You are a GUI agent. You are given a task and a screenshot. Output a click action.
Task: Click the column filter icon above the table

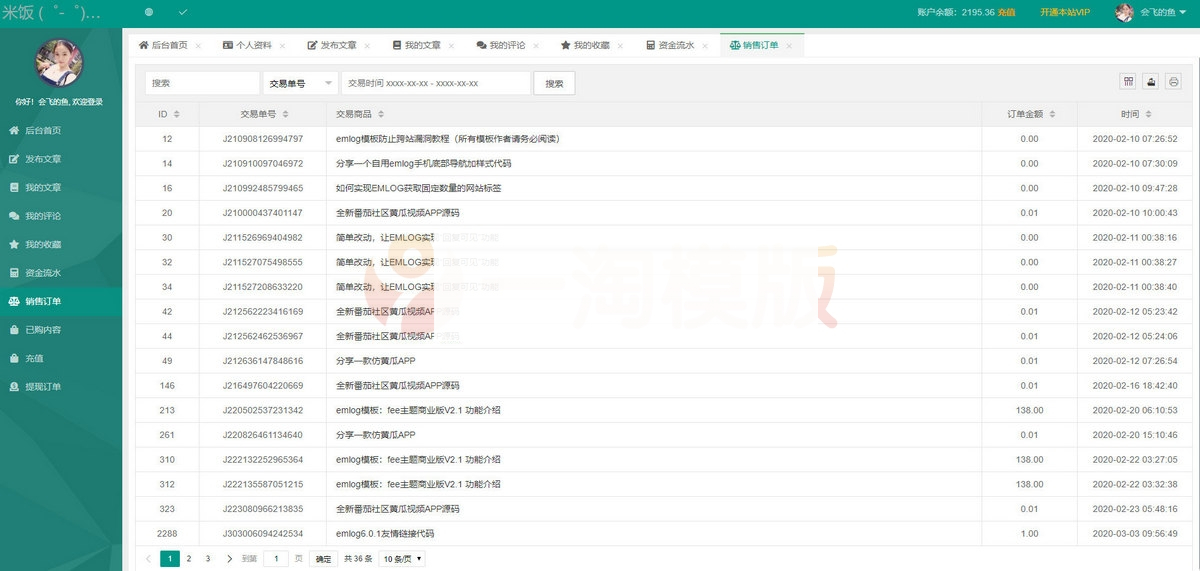[1129, 82]
